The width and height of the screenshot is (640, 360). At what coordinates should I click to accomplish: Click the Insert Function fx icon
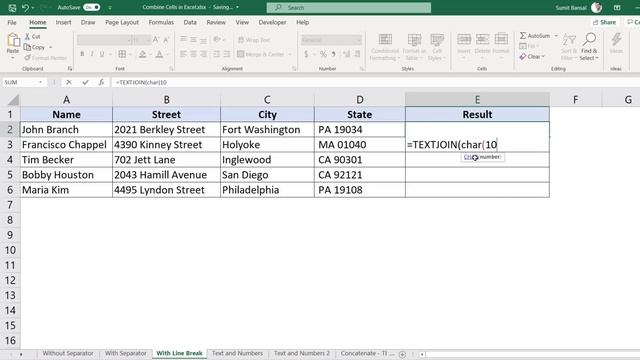[x=101, y=82]
